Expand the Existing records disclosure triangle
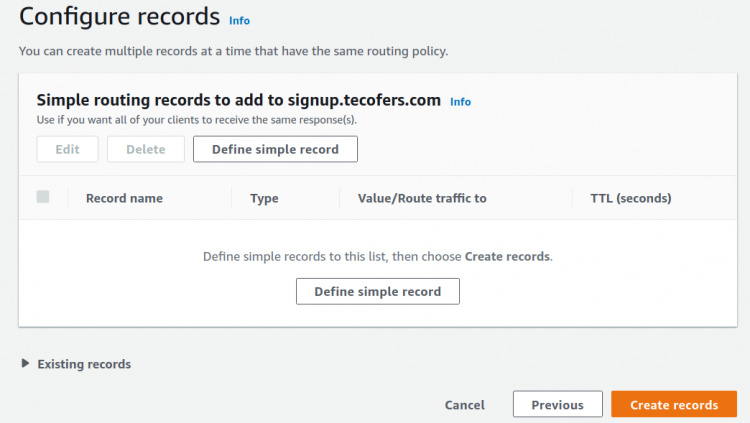This screenshot has height=423, width=750. point(25,364)
